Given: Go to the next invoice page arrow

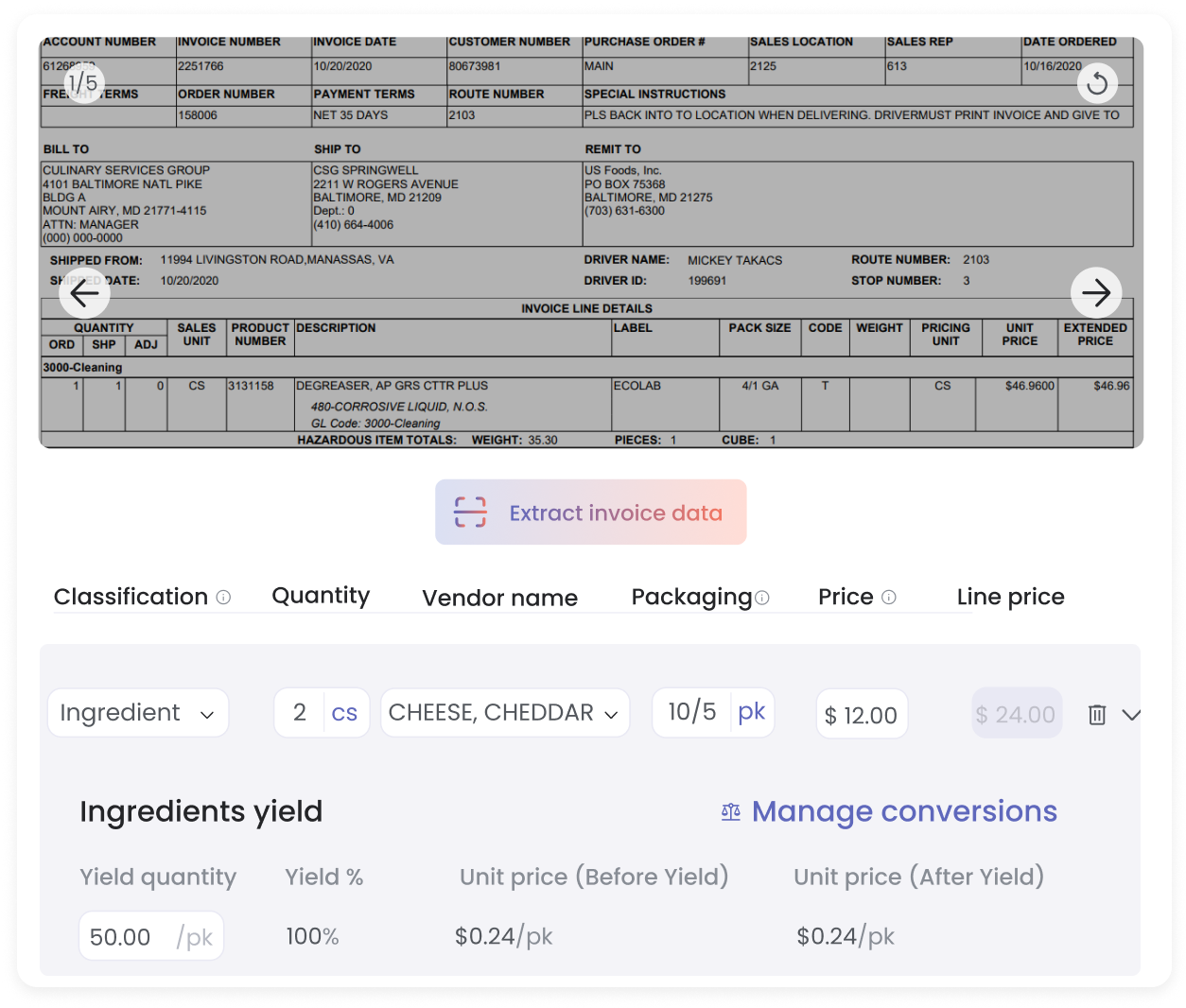Looking at the screenshot, I should [1096, 293].
